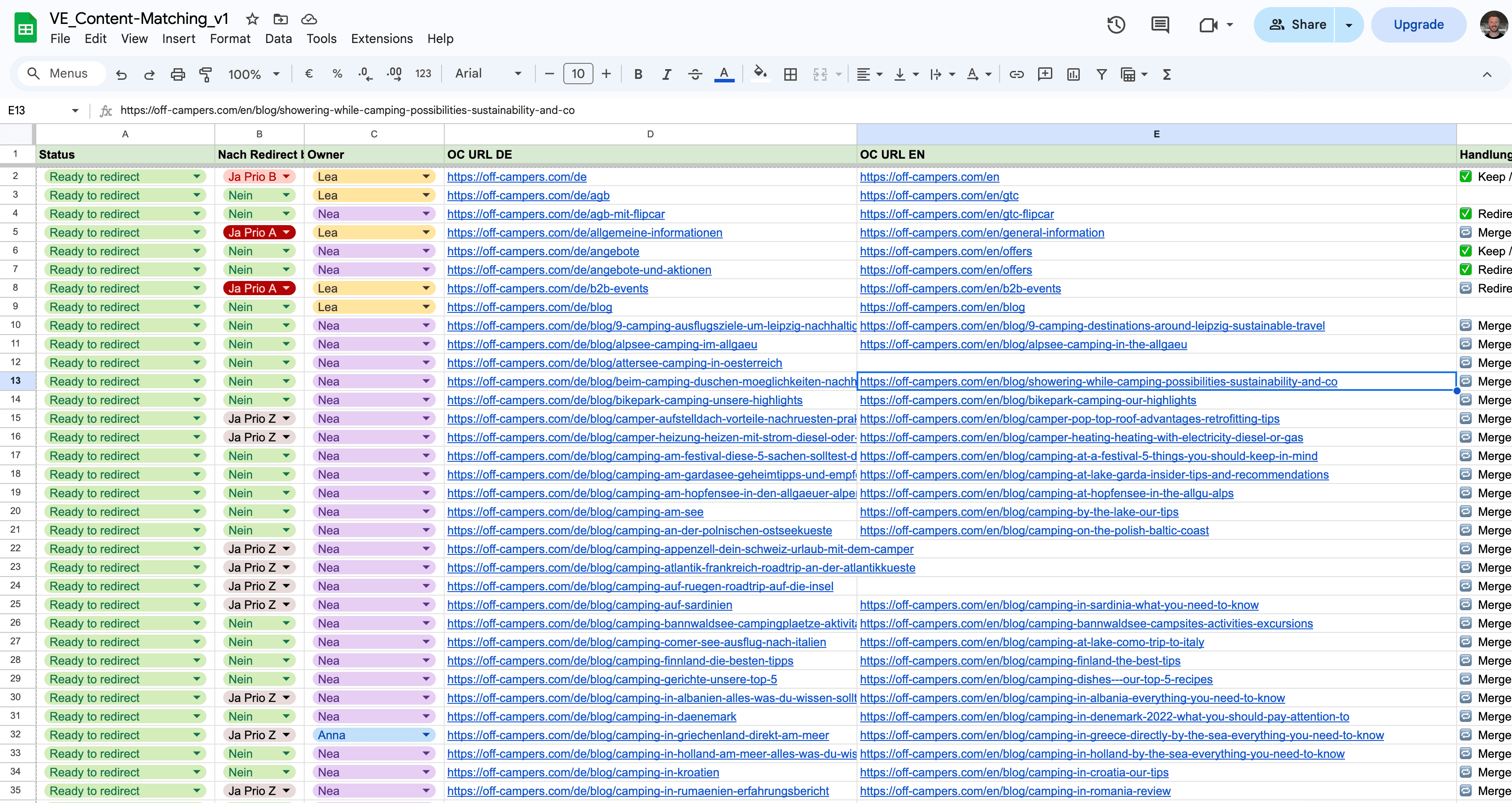Click the font size 10 field
This screenshot has height=803, width=1512.
point(578,74)
